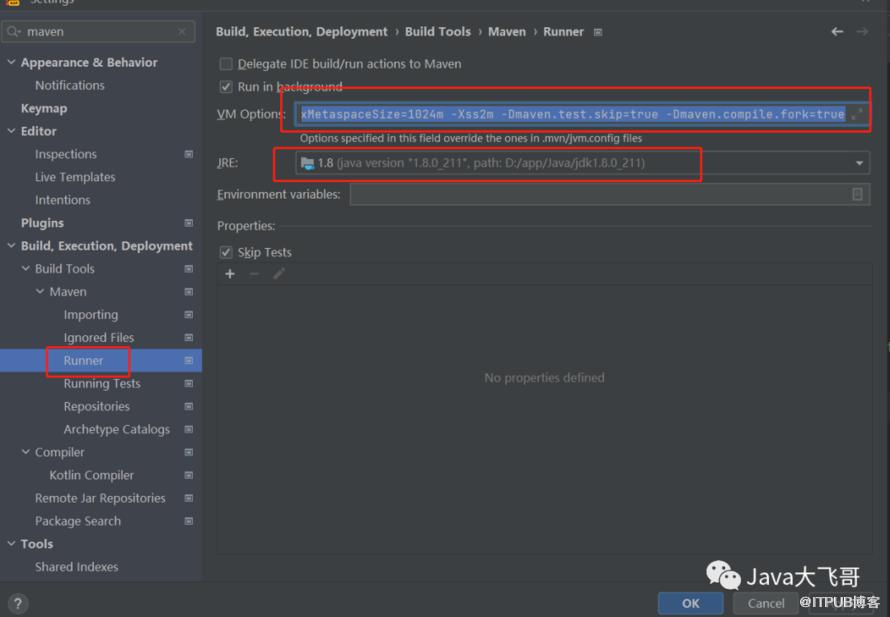Select the JRE 1.8 combo box
Image resolution: width=890 pixels, height=617 pixels.
tap(582, 163)
